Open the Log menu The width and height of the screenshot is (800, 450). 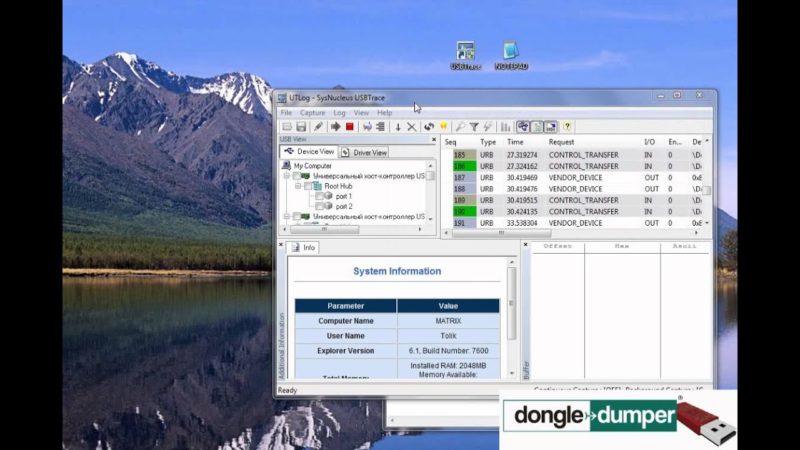pyautogui.click(x=339, y=113)
